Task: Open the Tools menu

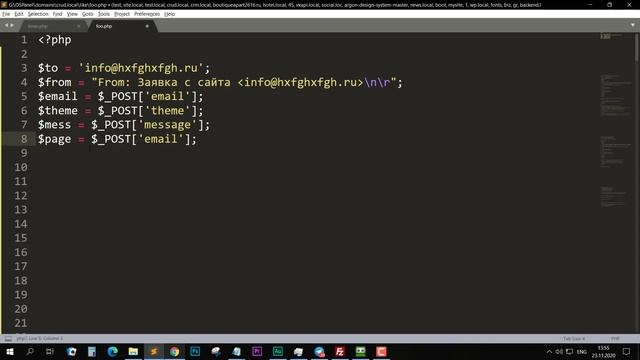Action: point(104,14)
